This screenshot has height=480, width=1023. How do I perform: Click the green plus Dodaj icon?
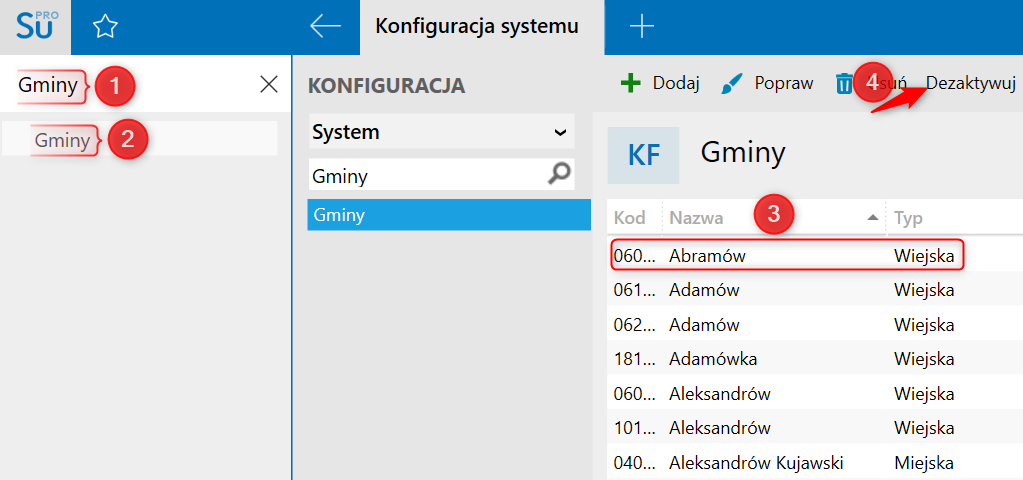[x=630, y=83]
